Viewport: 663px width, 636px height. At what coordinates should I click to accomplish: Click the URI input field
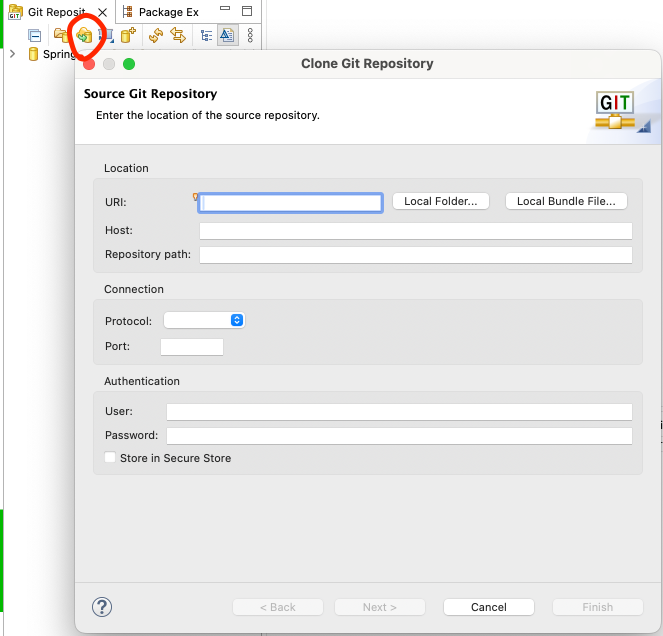[x=290, y=203]
